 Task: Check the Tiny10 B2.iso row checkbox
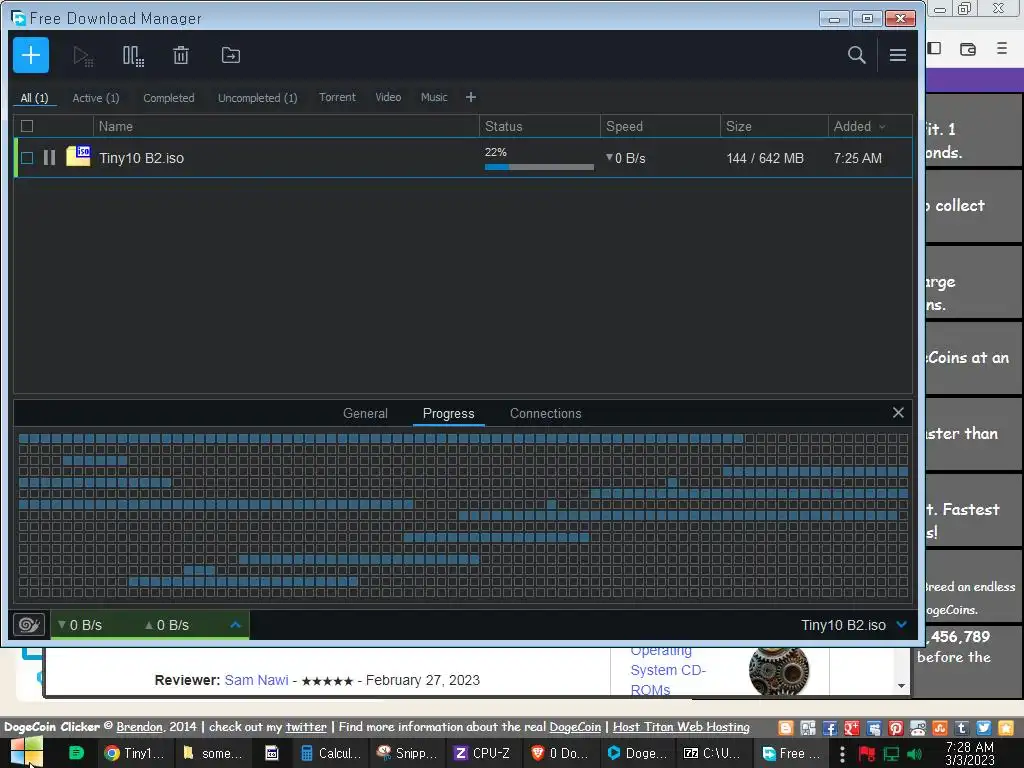tap(27, 157)
